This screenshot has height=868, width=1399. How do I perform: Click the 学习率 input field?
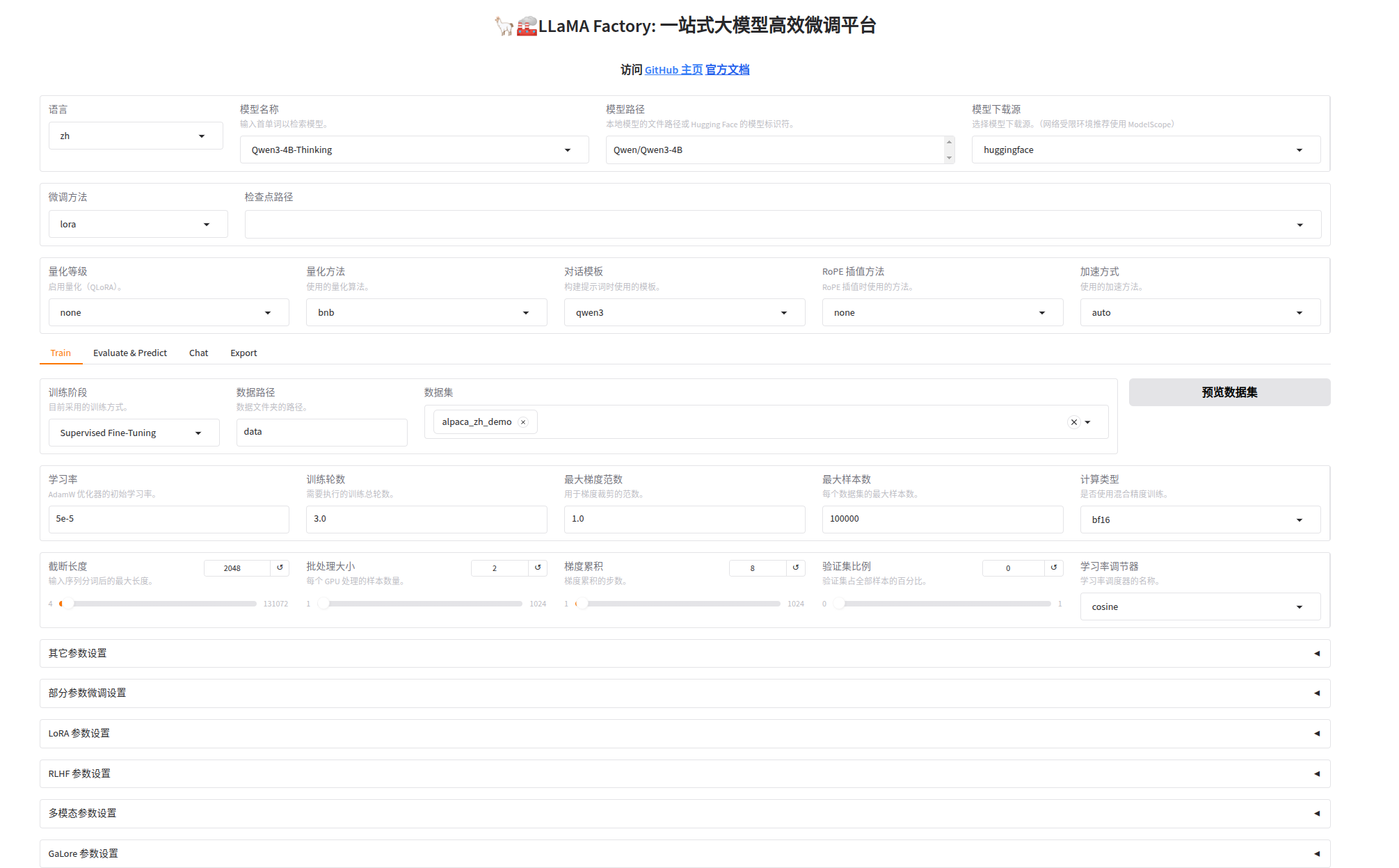pos(168,519)
